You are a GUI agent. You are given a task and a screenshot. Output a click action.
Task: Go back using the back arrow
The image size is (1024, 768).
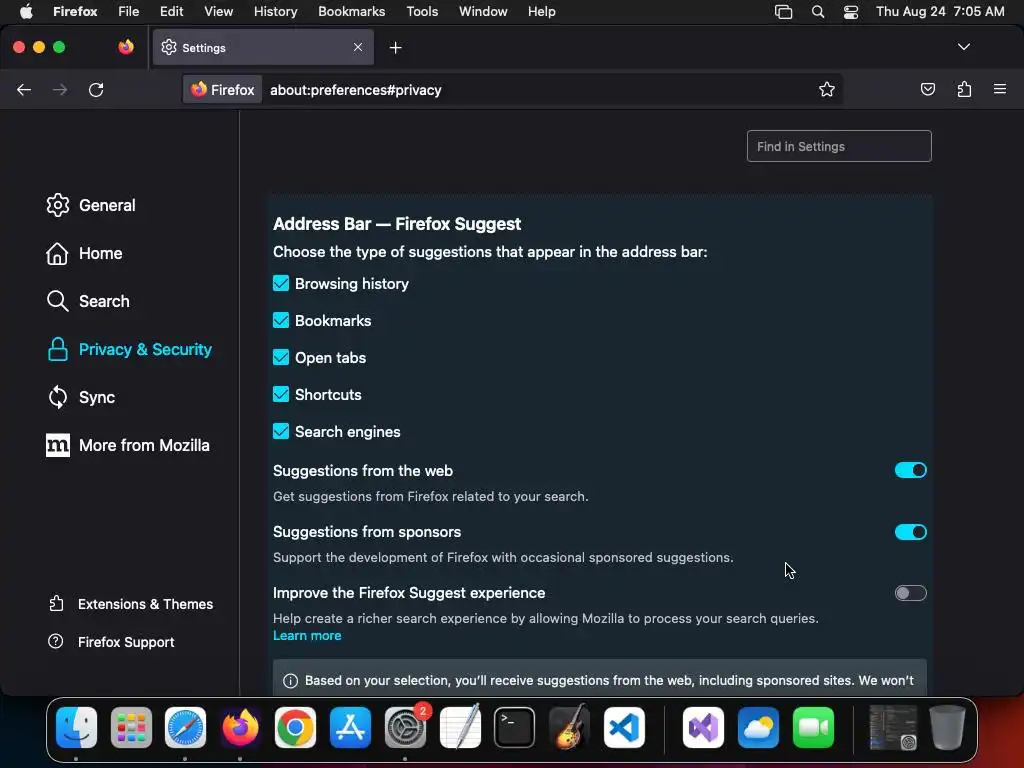pos(24,89)
